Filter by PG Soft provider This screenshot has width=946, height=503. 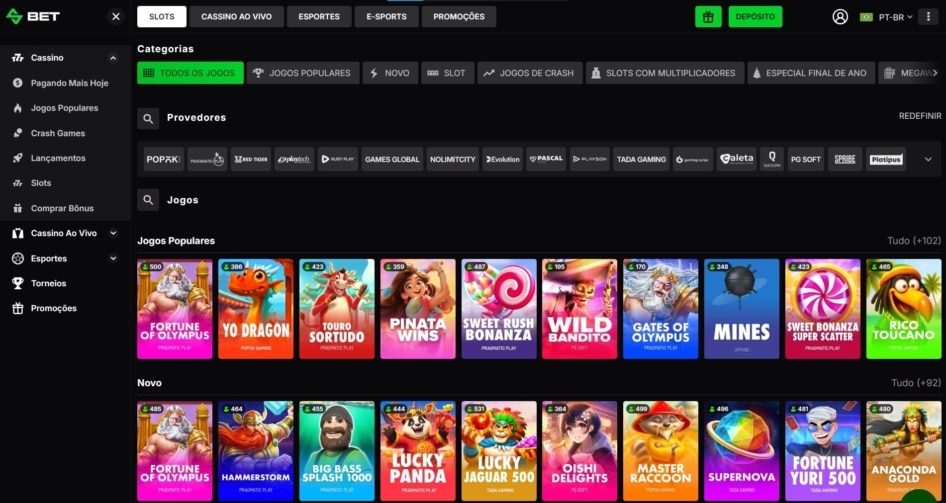pos(806,159)
